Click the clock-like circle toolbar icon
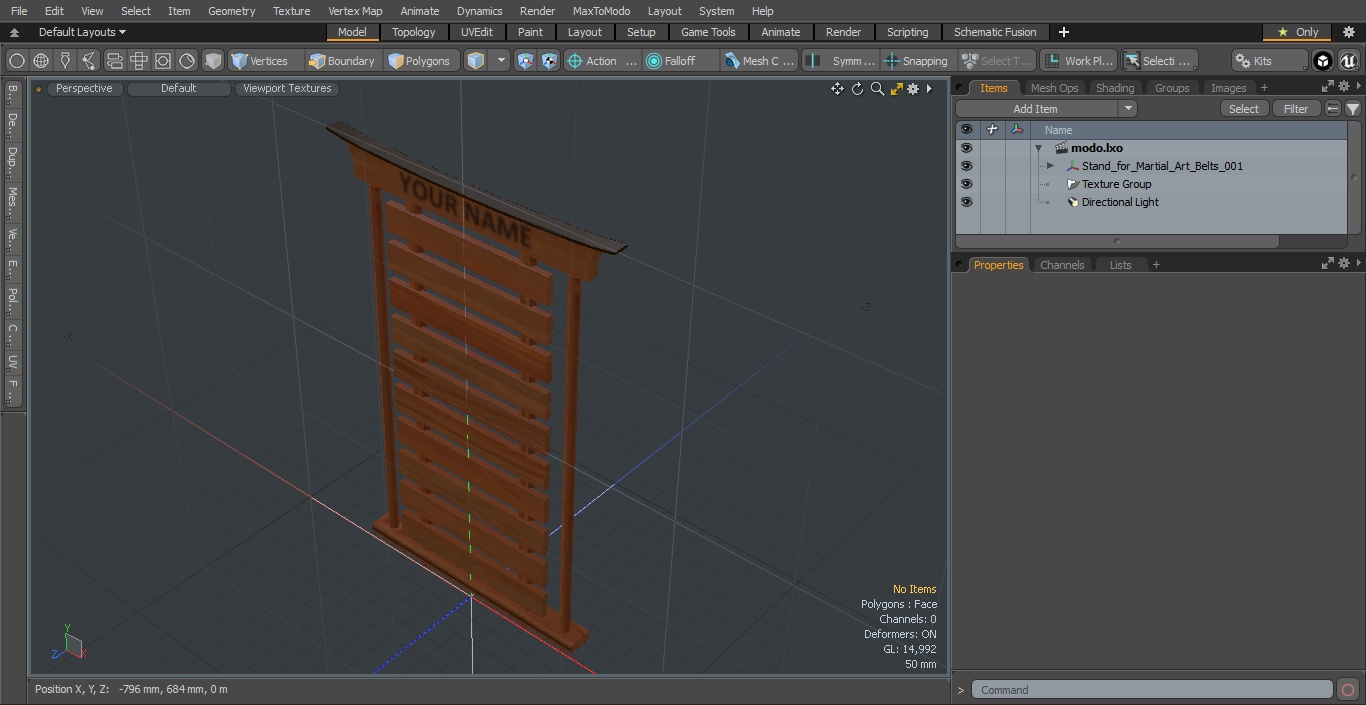 pyautogui.click(x=187, y=61)
